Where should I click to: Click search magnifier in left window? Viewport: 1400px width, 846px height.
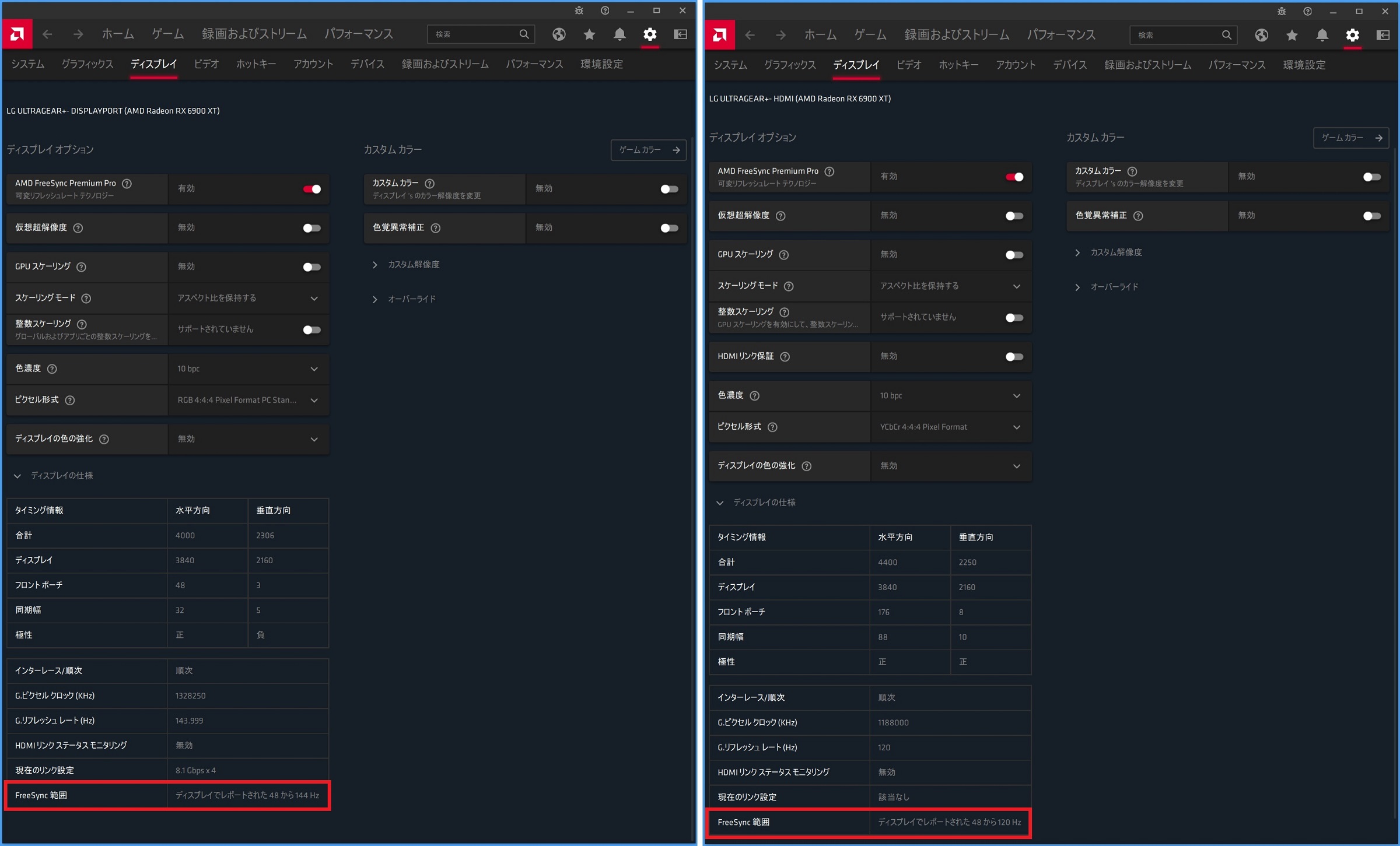[x=524, y=34]
